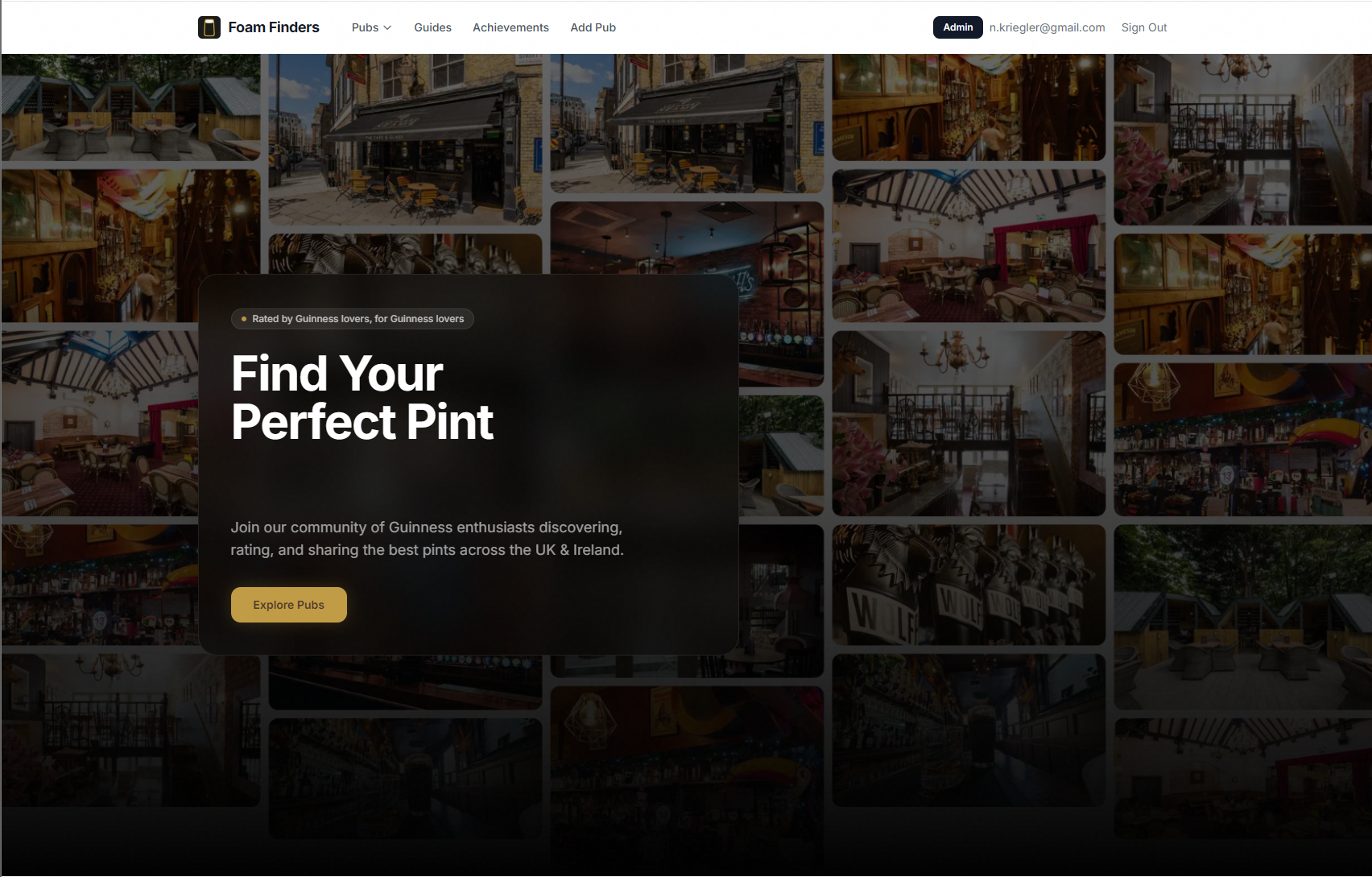Image resolution: width=1372 pixels, height=877 pixels.
Task: Click the chevron next to Pubs
Action: pos(387,27)
